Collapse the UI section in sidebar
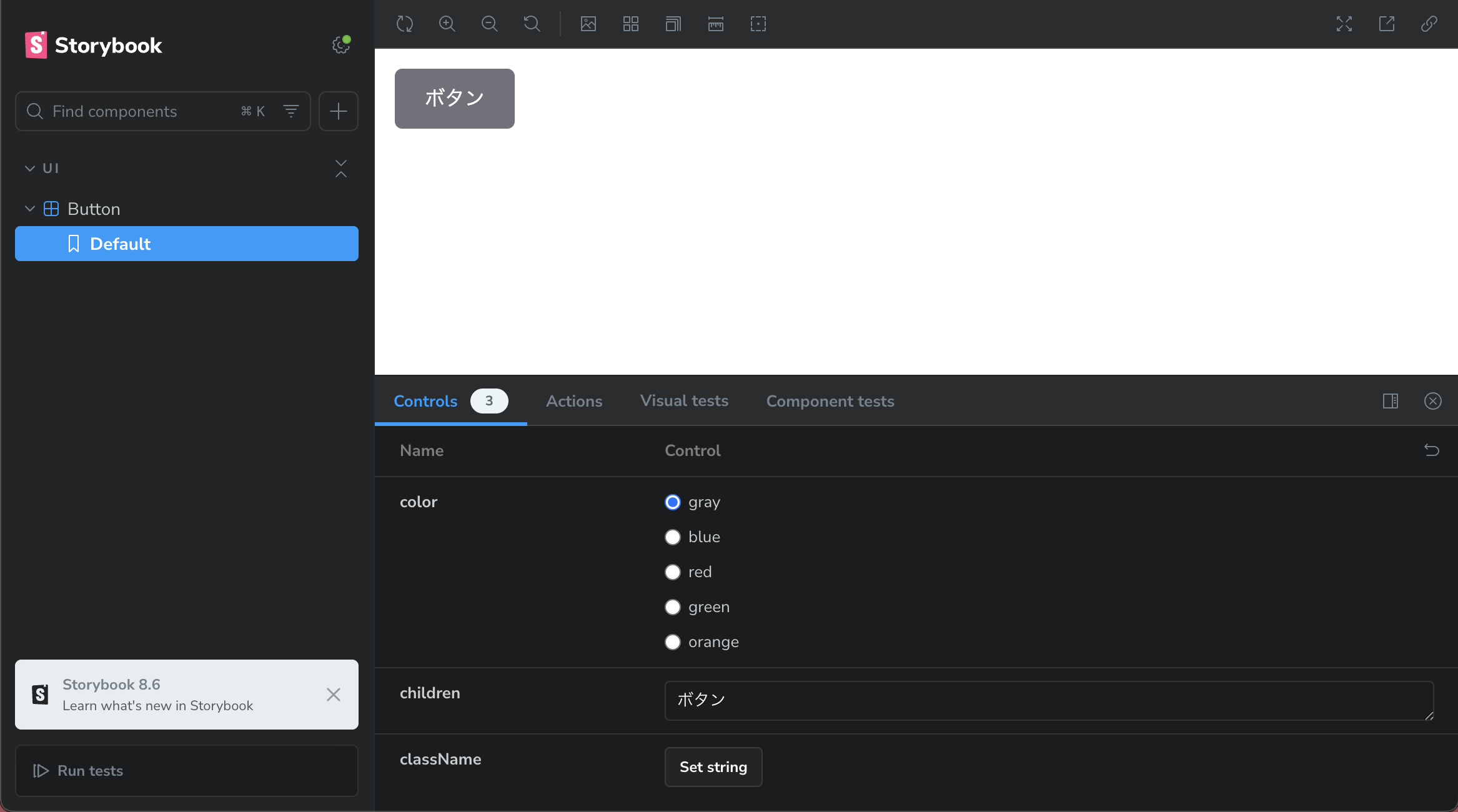This screenshot has width=1458, height=812. pyautogui.click(x=30, y=169)
